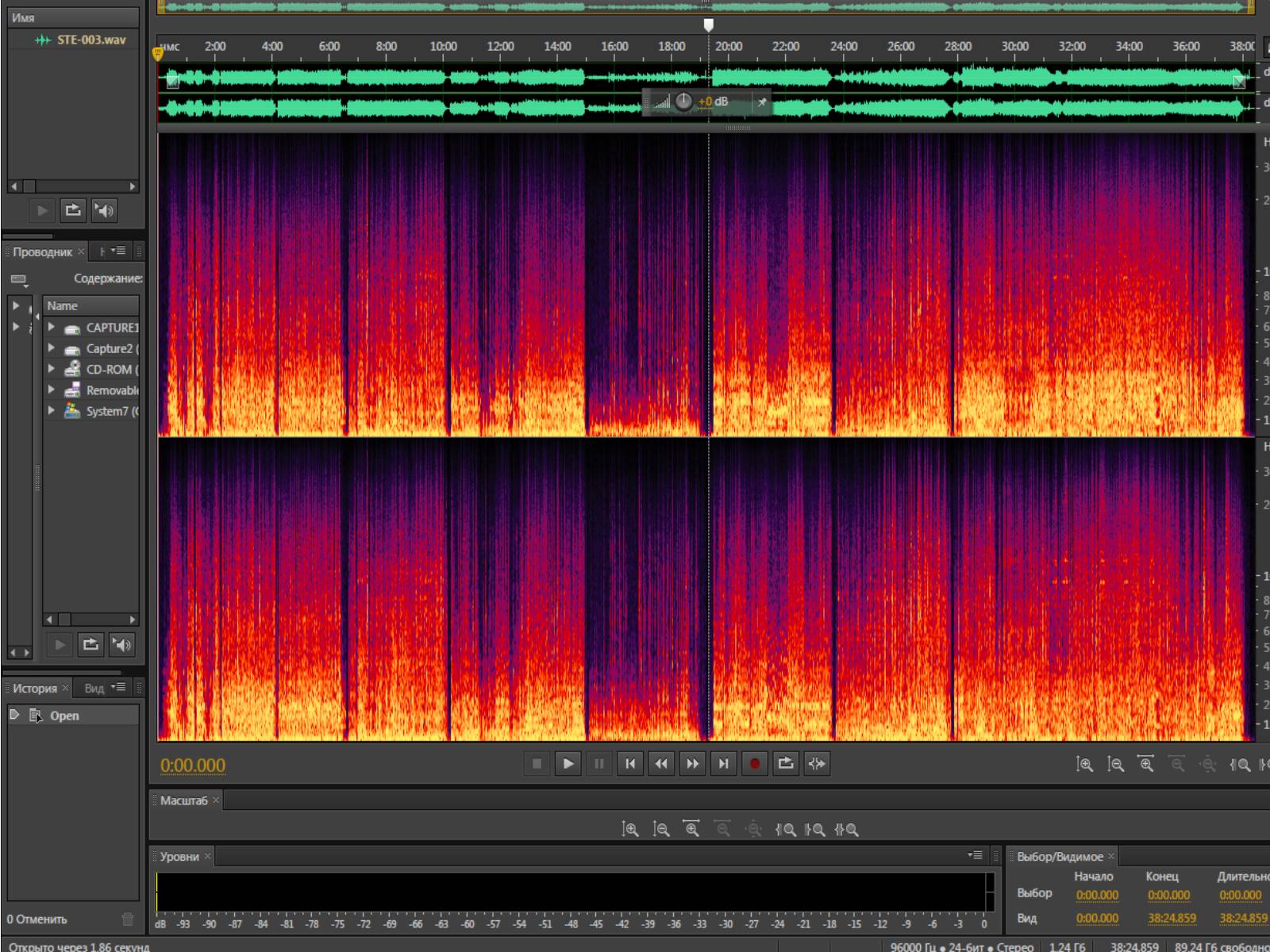Expand the CD-ROM drive tree item
The image size is (1270, 952).
tap(52, 369)
